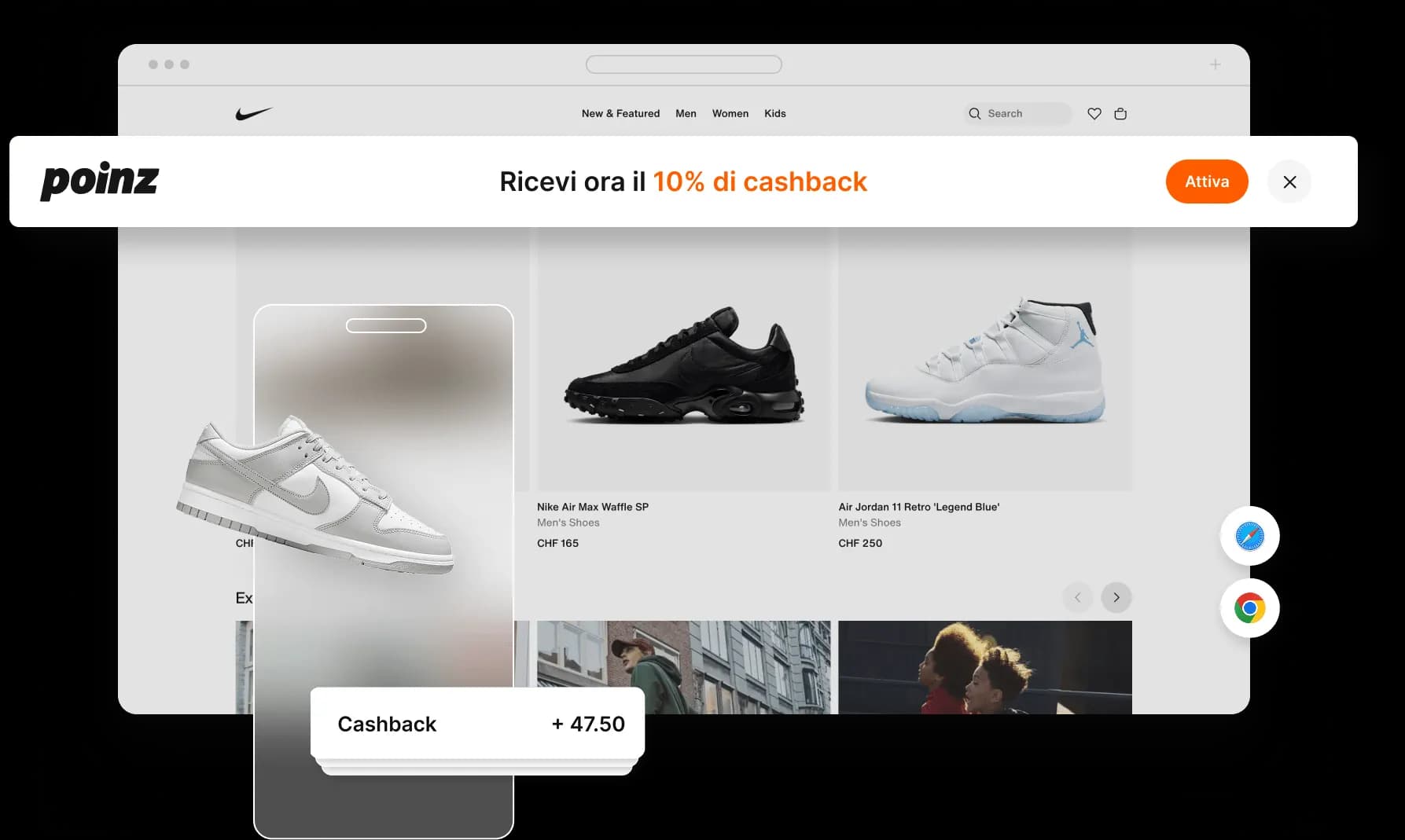Click the browser address bar
The image size is (1405, 840).
pyautogui.click(x=683, y=64)
